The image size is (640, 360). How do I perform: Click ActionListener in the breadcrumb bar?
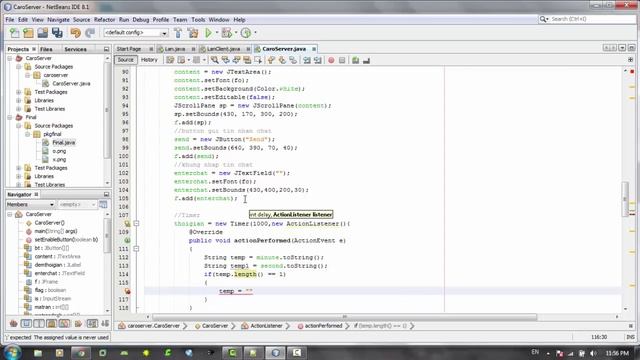266,326
